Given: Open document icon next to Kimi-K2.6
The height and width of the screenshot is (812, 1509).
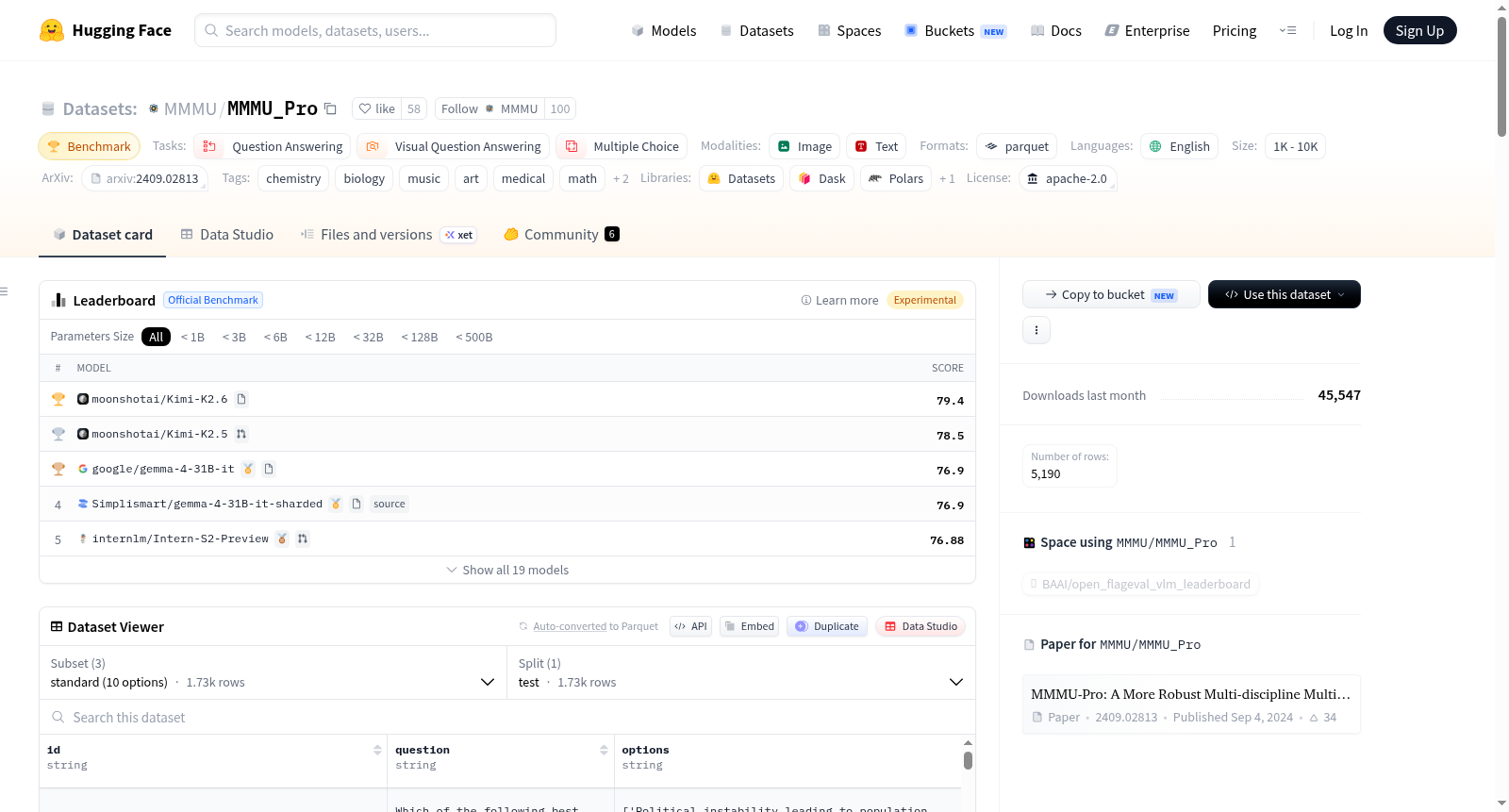Looking at the screenshot, I should [x=241, y=399].
